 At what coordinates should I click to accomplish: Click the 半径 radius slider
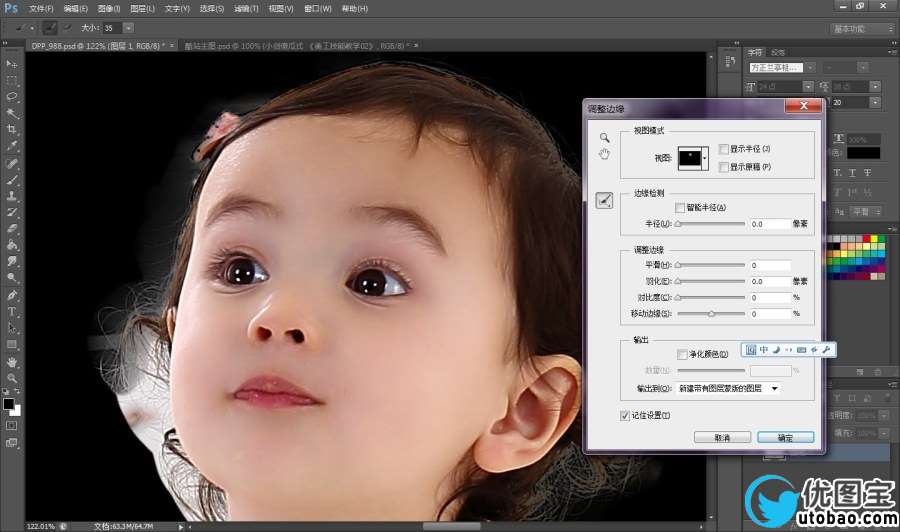point(711,224)
